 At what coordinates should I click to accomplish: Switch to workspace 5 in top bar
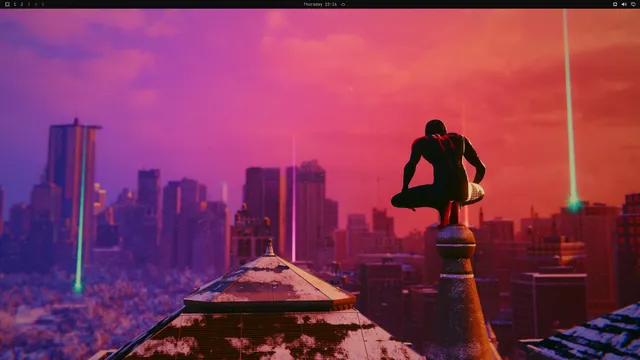click(x=42, y=4)
